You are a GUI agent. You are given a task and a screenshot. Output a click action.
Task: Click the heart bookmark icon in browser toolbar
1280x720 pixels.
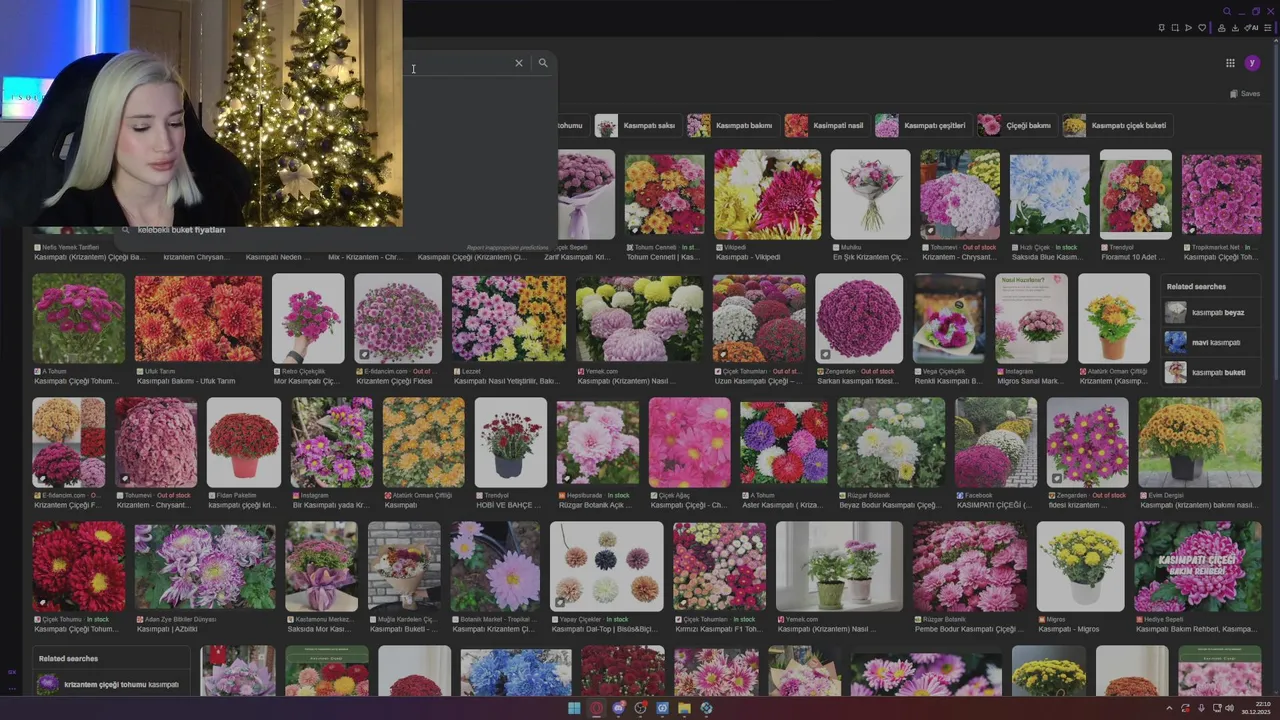1201,27
